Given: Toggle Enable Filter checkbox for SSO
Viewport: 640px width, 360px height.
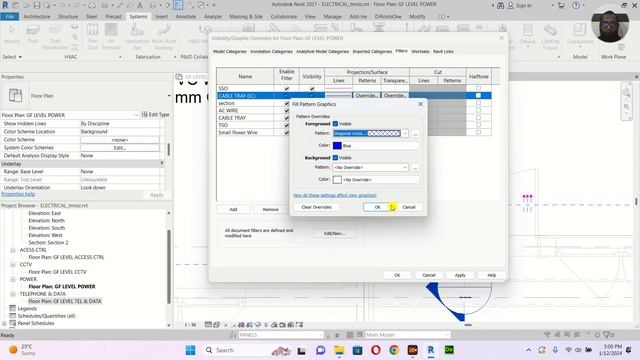Looking at the screenshot, I should tap(287, 89).
